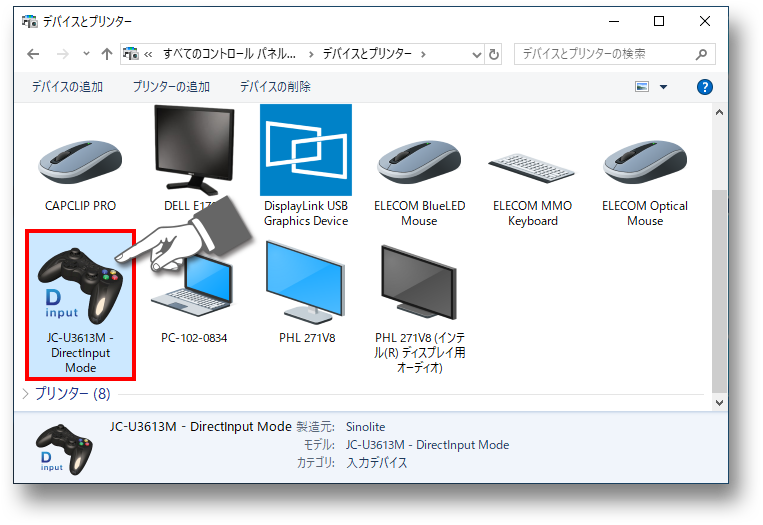Select the PHL 271V8 monitor icon
Image resolution: width=763 pixels, height=525 pixels.
pyautogui.click(x=306, y=282)
